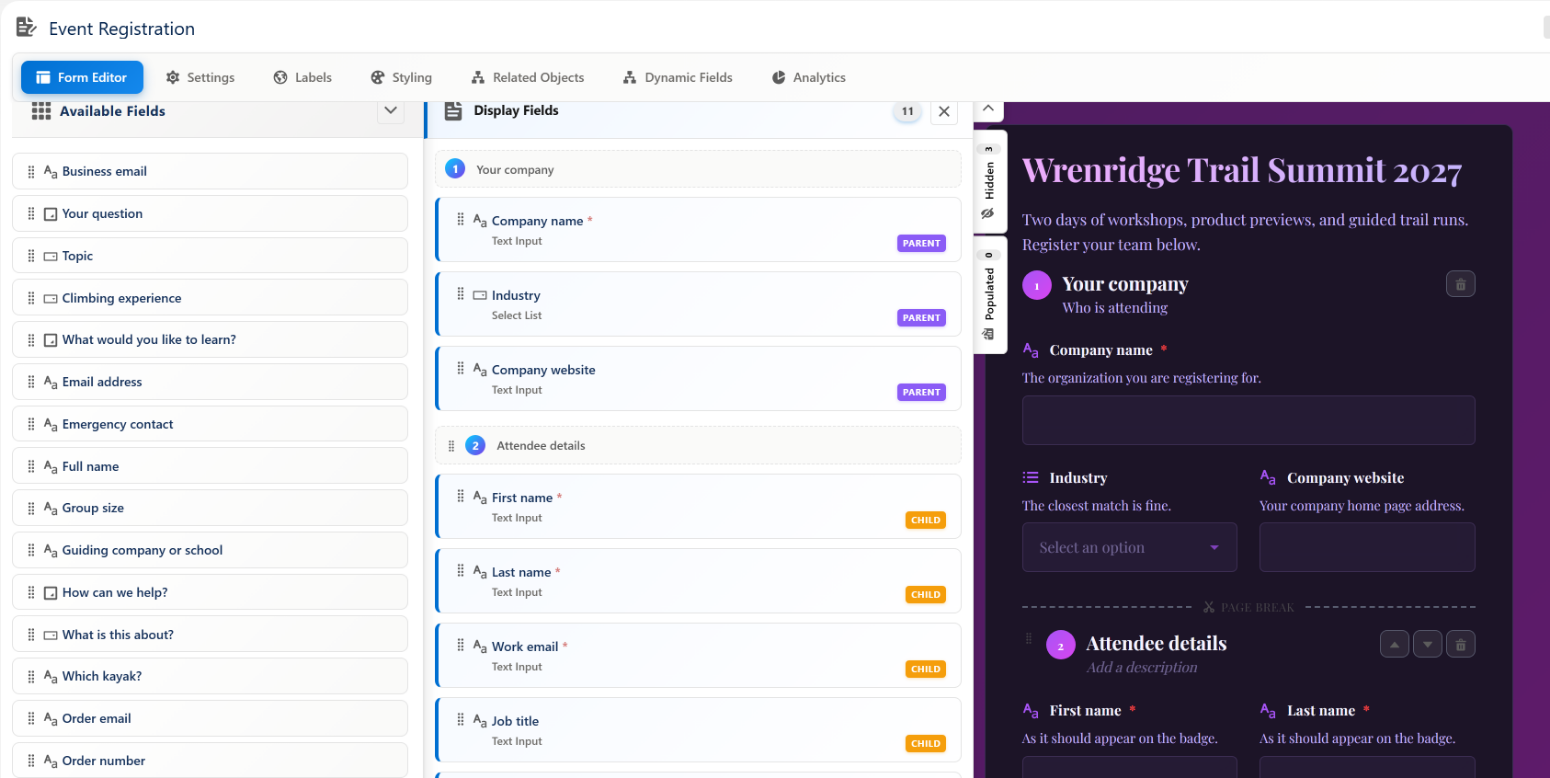Close the Display Fields panel
1550x778 pixels.
944,112
